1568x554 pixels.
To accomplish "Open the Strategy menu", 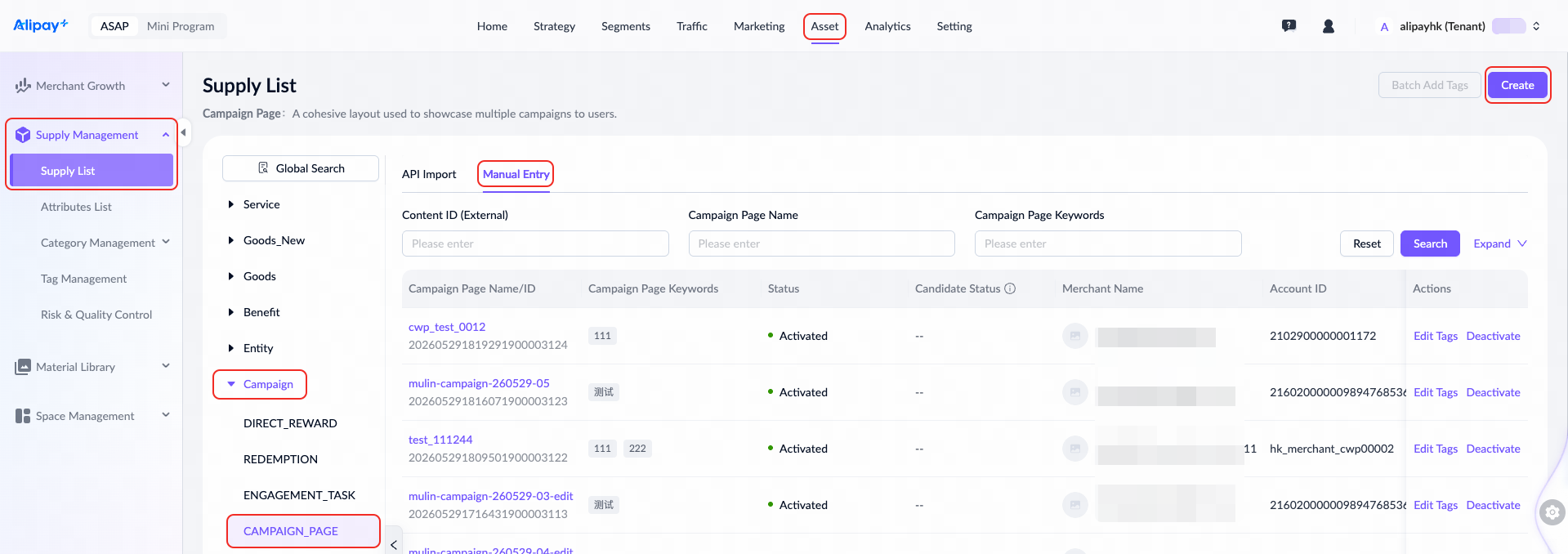I will pos(554,26).
